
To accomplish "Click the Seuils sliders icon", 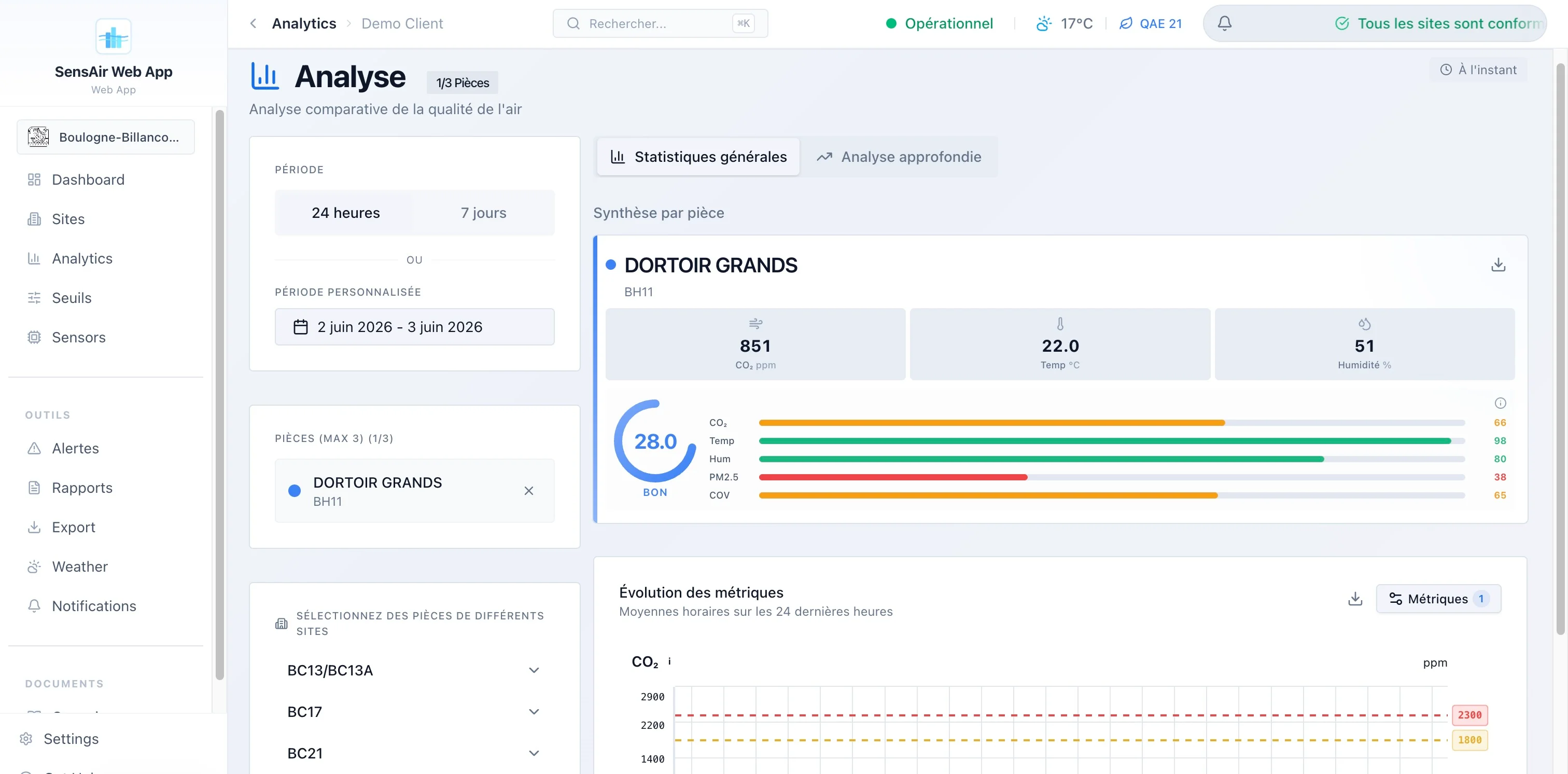I will pyautogui.click(x=34, y=298).
